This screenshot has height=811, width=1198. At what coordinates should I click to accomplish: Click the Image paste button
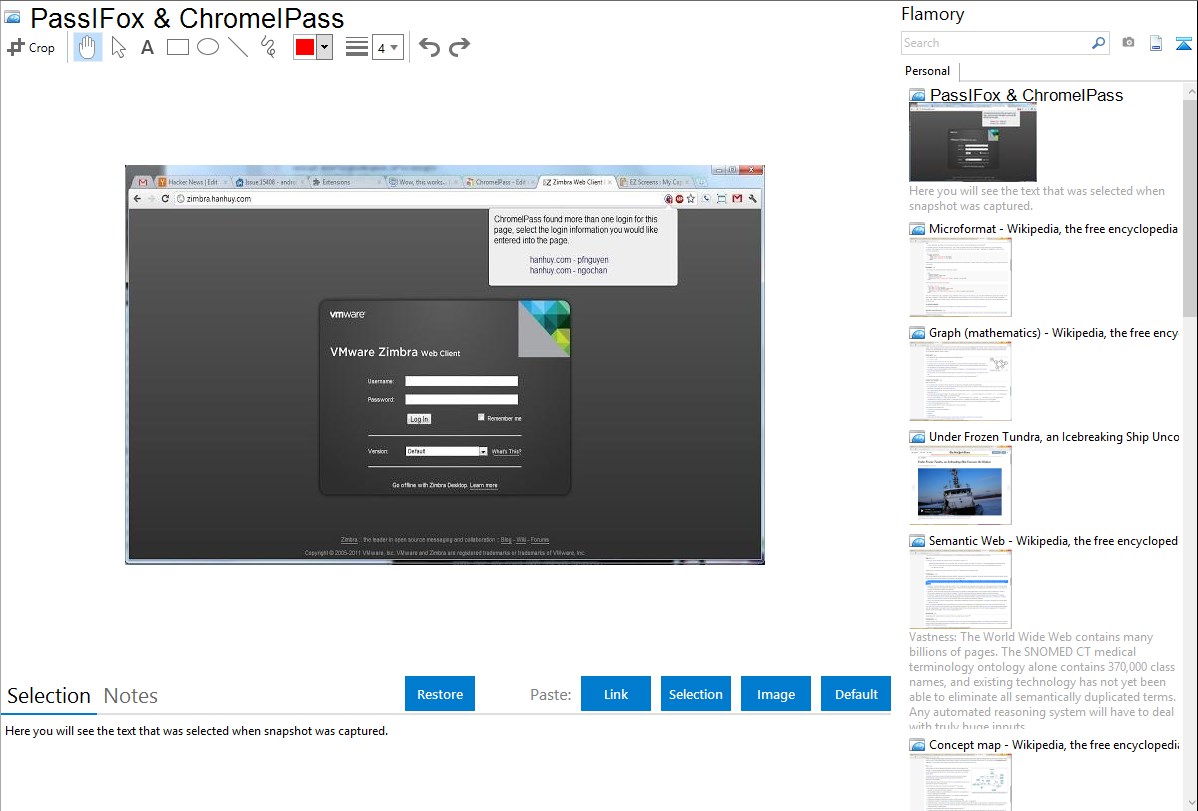[x=776, y=694]
